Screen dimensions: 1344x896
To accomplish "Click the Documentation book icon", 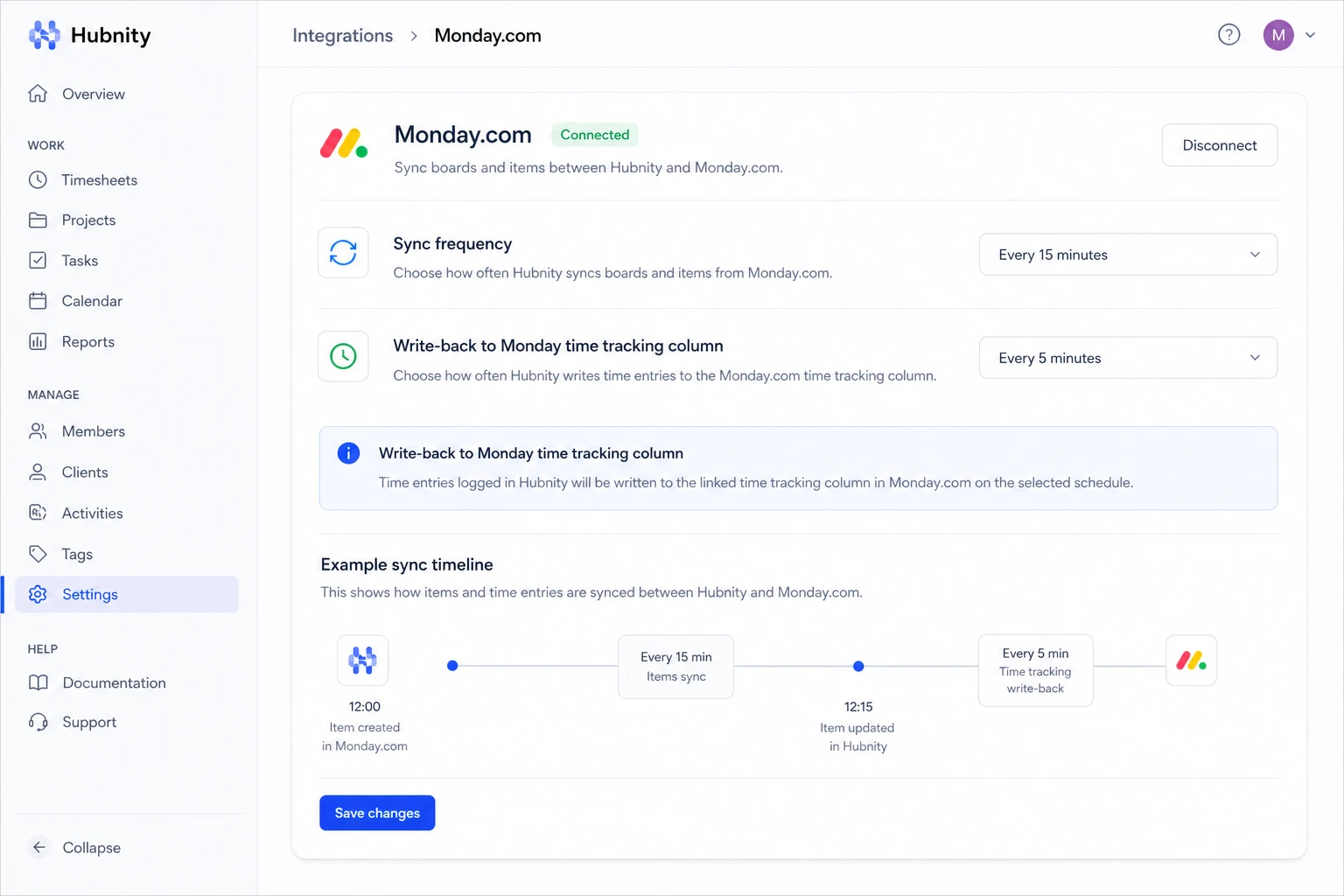I will [x=38, y=682].
